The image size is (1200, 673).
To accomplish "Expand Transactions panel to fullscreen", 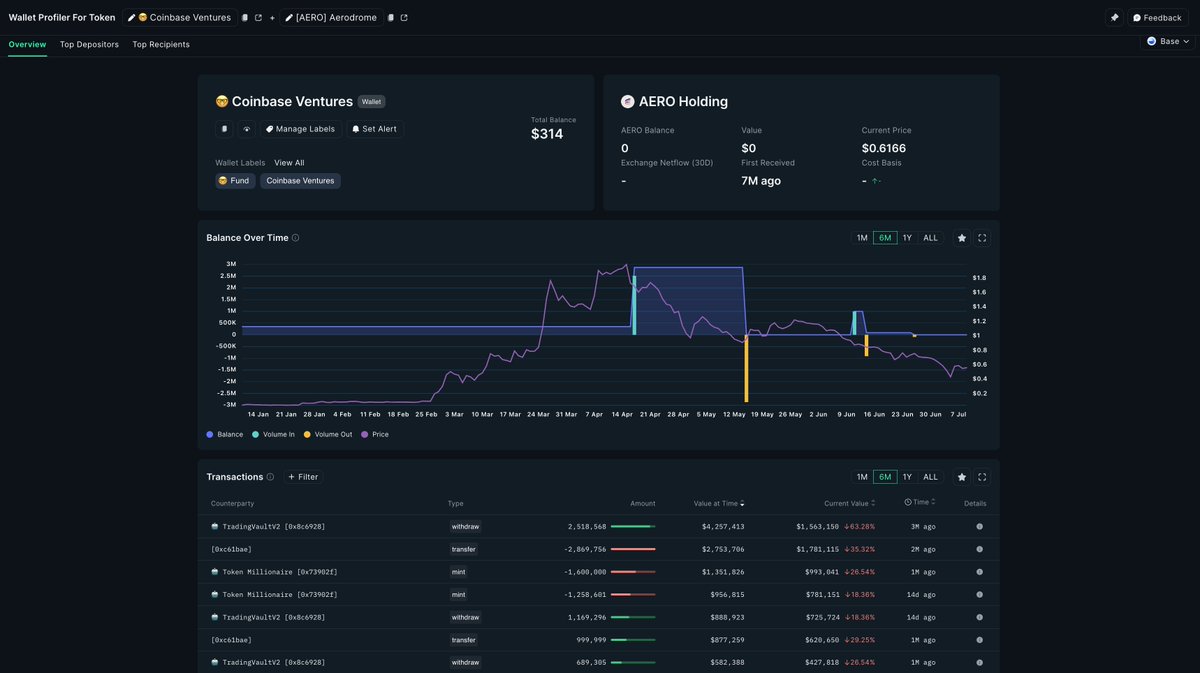I will pyautogui.click(x=982, y=477).
